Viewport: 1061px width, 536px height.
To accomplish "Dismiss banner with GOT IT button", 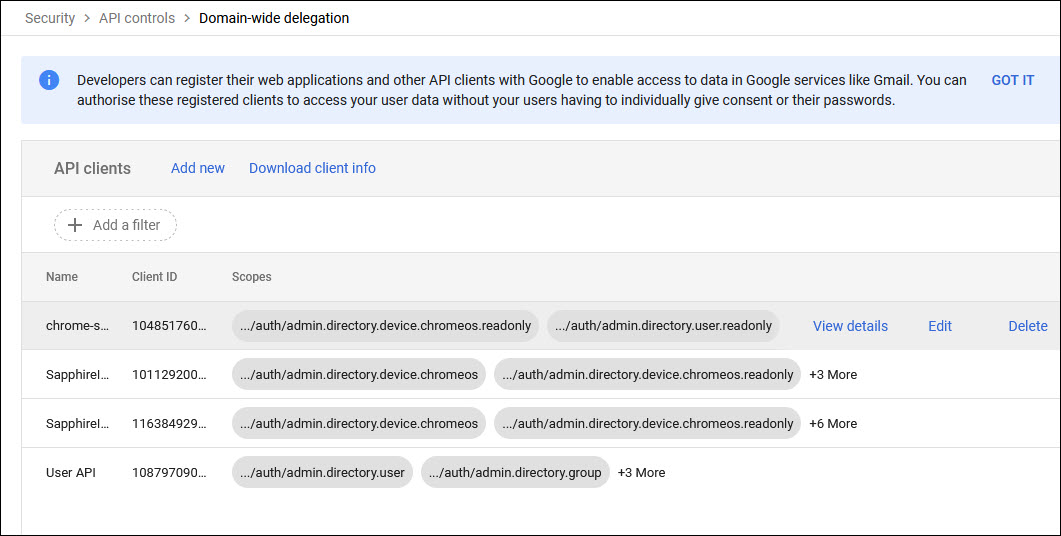I will 1012,80.
